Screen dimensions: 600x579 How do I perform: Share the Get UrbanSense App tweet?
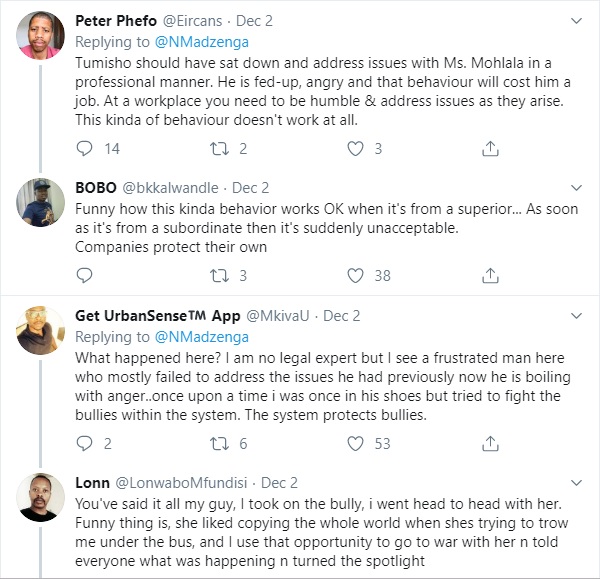point(490,442)
